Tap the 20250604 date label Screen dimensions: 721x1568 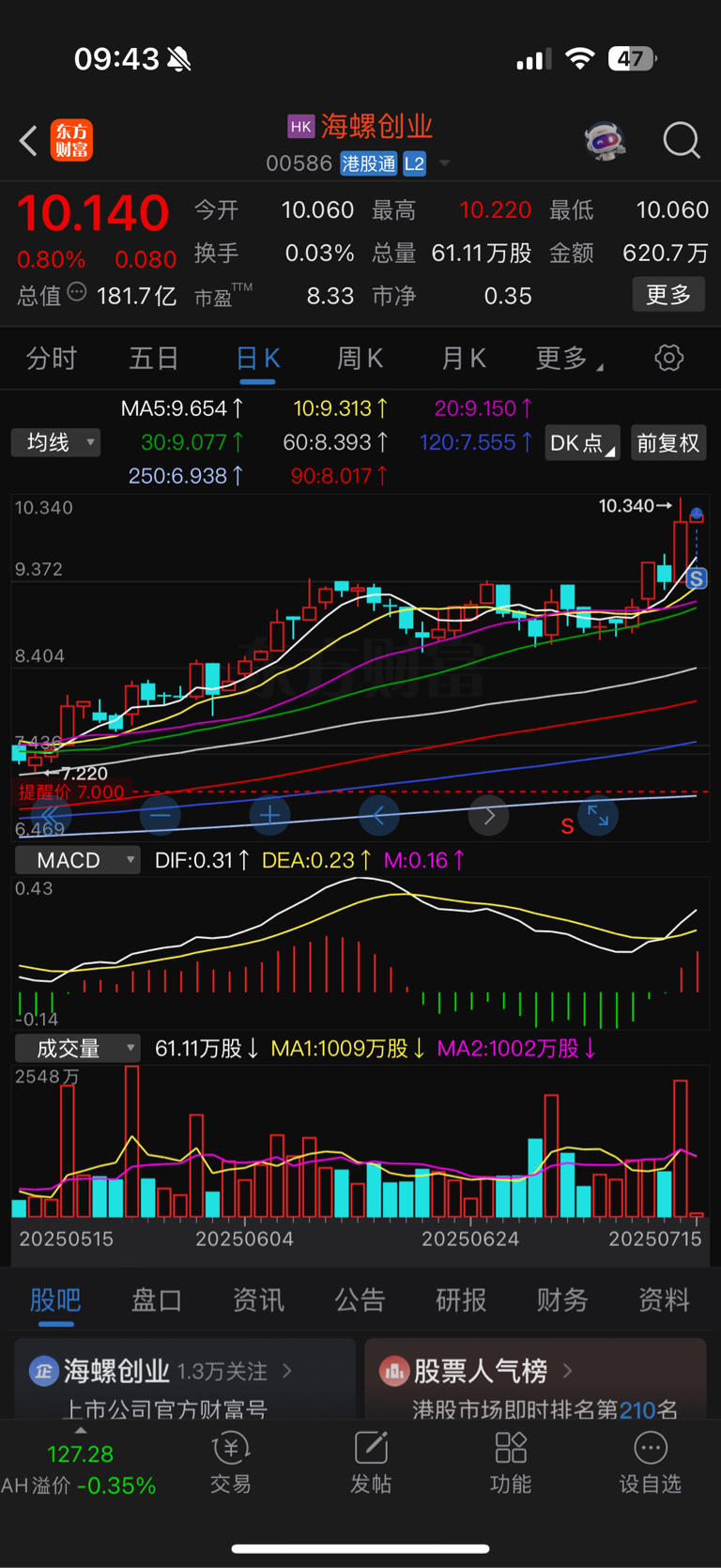coord(244,1238)
